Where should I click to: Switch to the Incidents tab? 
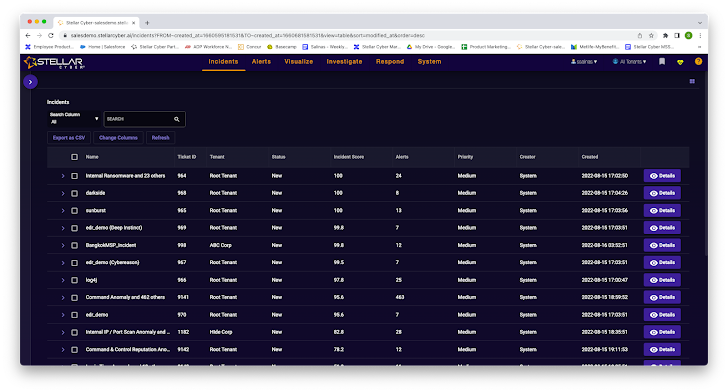[x=223, y=62]
